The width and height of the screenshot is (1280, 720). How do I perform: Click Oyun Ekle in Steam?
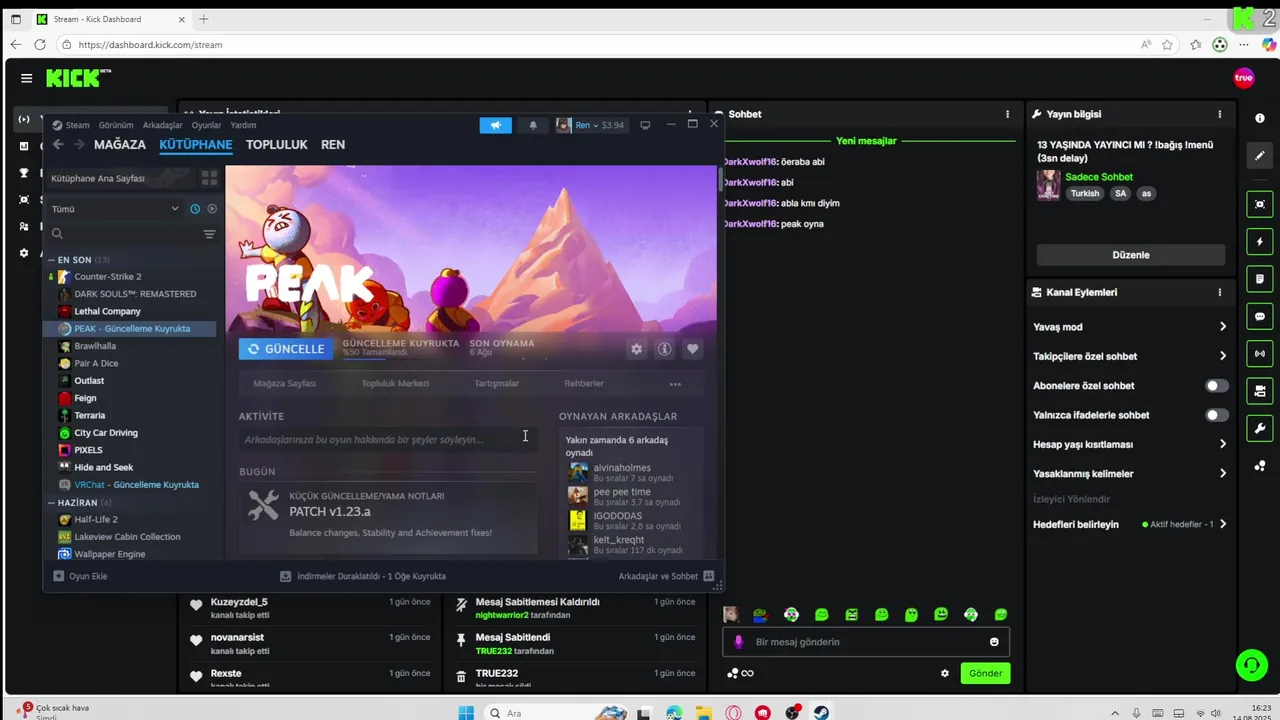[80, 576]
